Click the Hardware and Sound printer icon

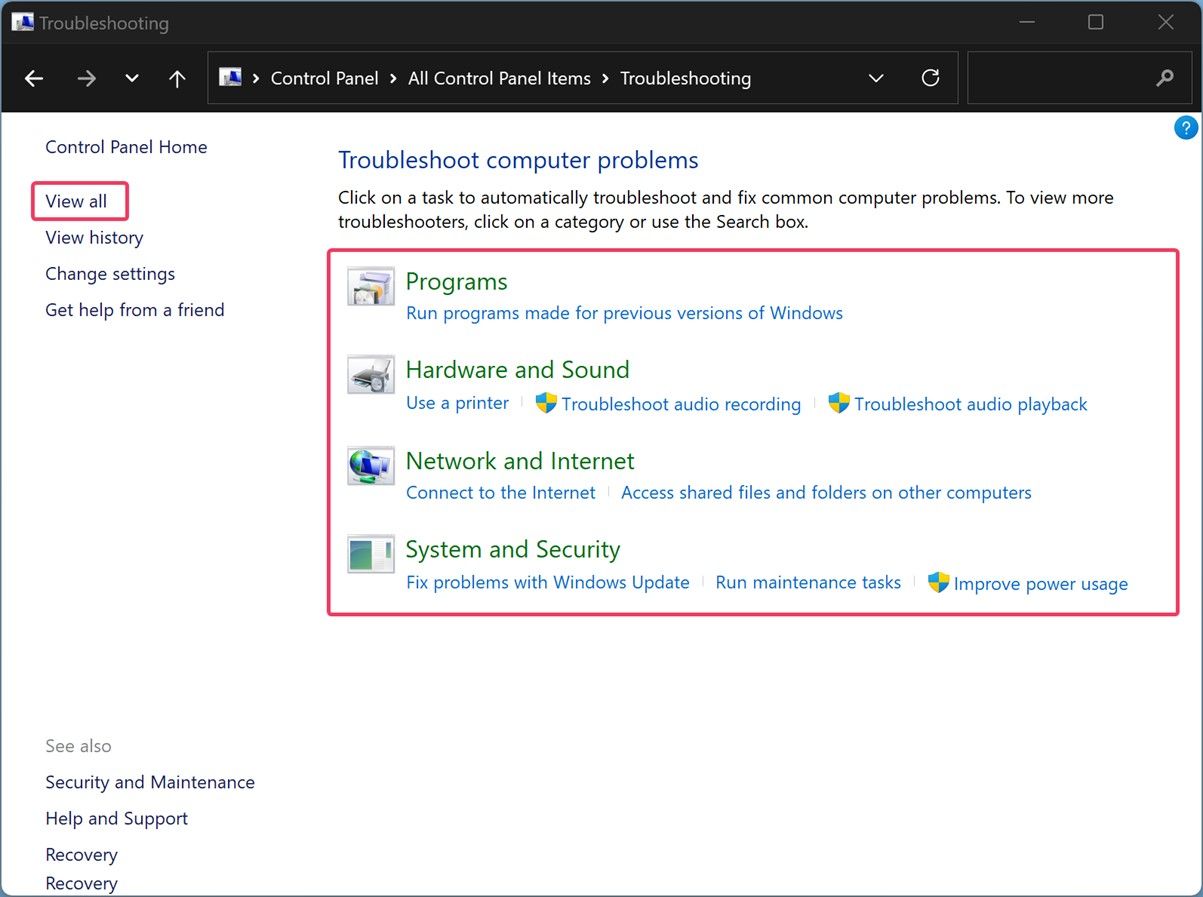coord(370,375)
